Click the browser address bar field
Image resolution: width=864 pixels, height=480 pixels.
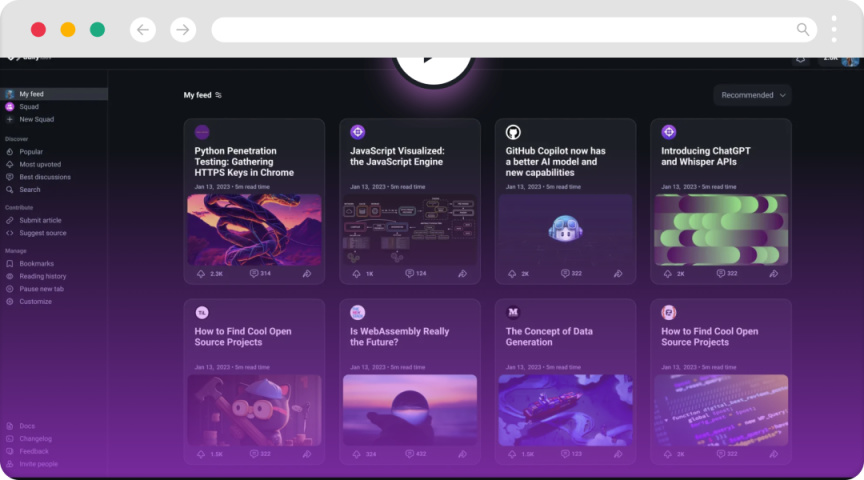point(515,30)
